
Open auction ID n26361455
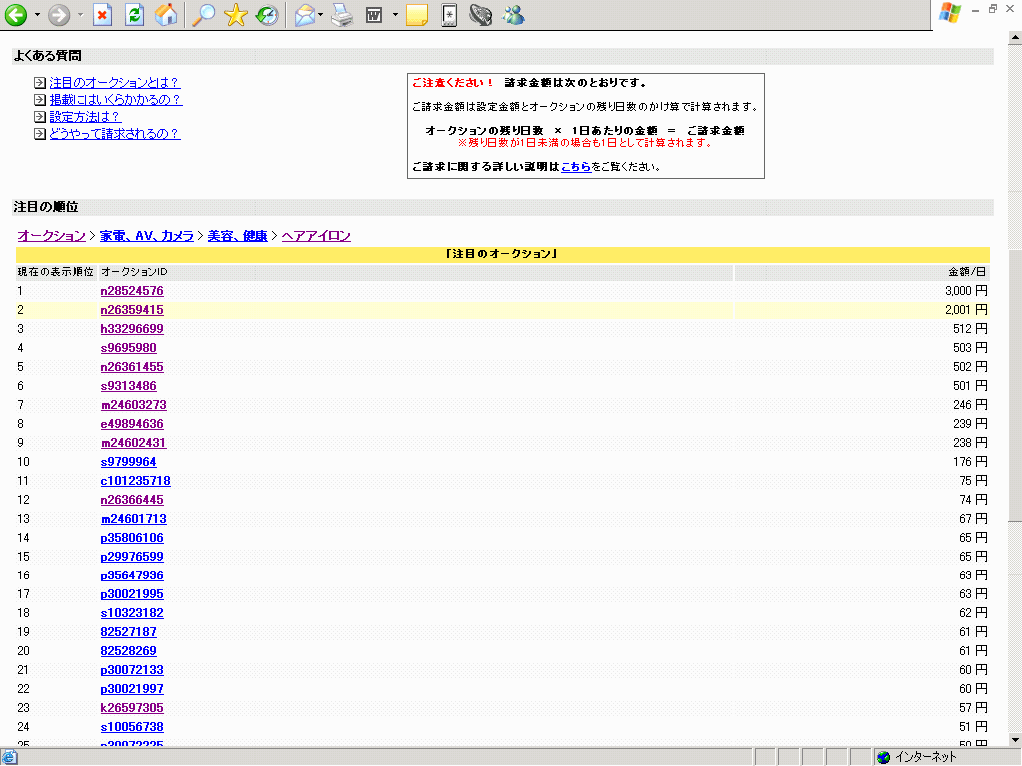point(132,366)
